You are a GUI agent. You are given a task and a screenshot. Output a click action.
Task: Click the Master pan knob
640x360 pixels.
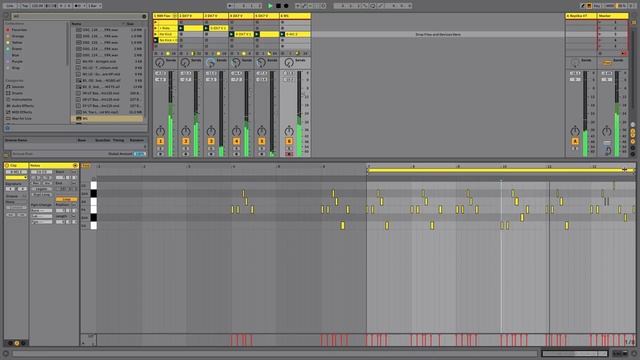(607, 131)
